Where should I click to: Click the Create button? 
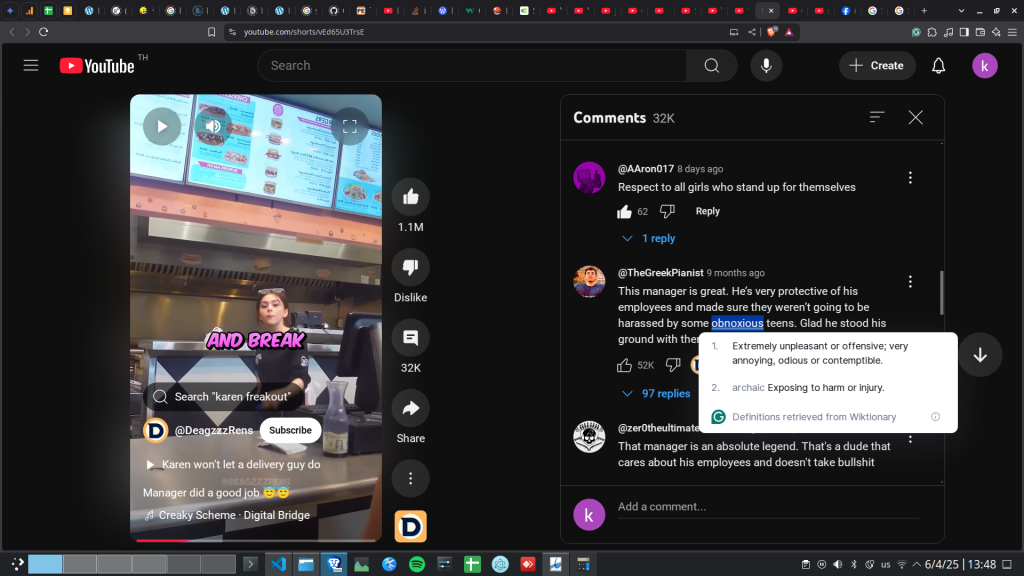[876, 65]
